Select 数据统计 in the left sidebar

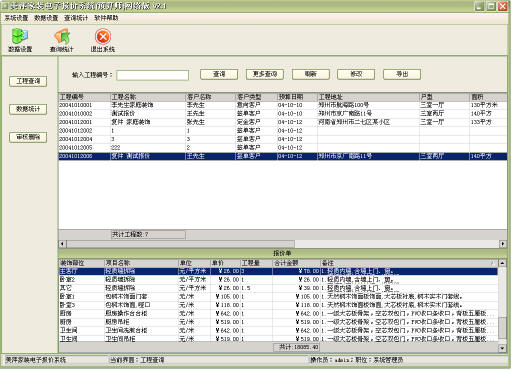pyautogui.click(x=28, y=109)
